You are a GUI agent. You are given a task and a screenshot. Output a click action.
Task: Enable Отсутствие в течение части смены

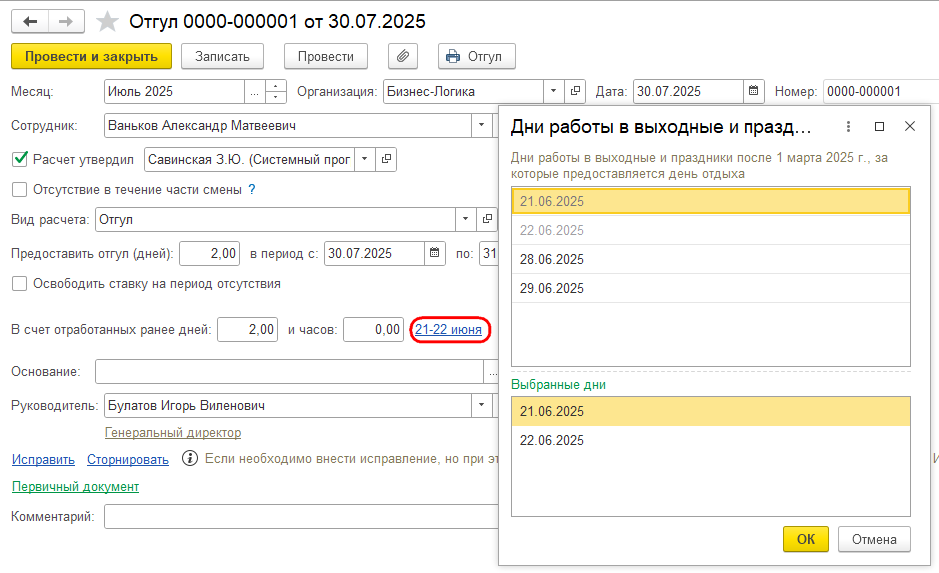point(20,190)
